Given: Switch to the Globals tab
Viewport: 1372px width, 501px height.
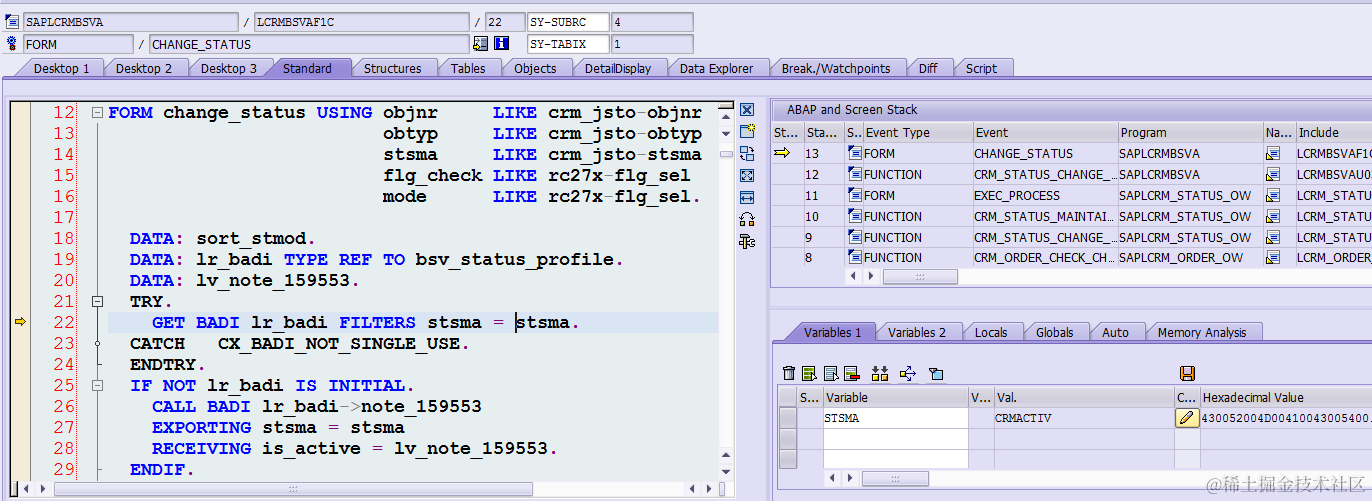Looking at the screenshot, I should (x=1054, y=332).
